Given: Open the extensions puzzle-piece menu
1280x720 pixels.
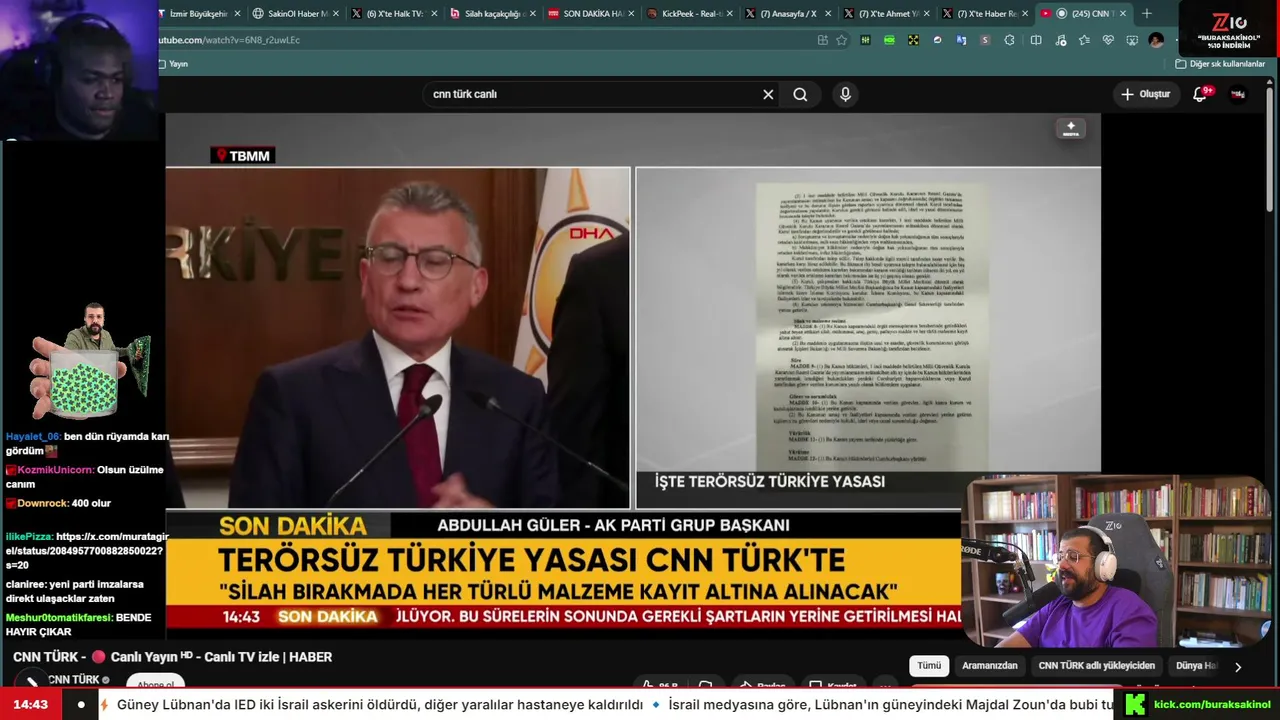Looking at the screenshot, I should [1009, 40].
